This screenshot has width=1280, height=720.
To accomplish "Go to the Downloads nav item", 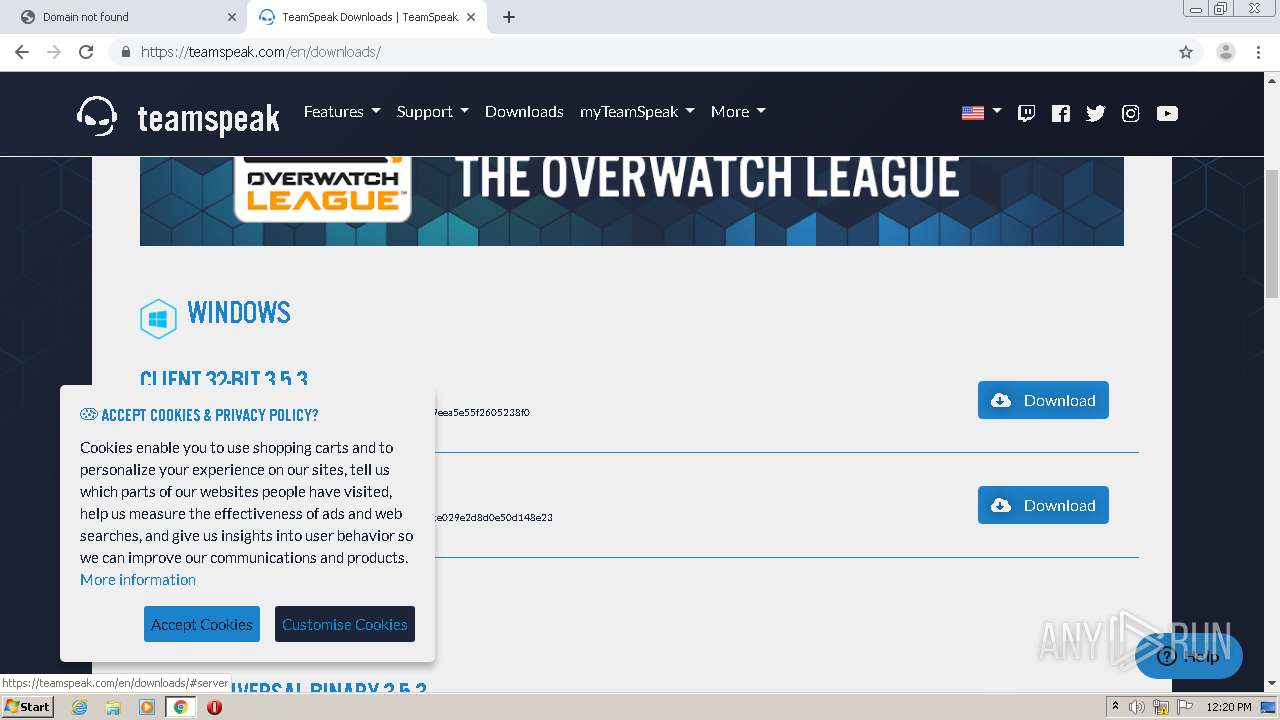I will (x=524, y=112).
